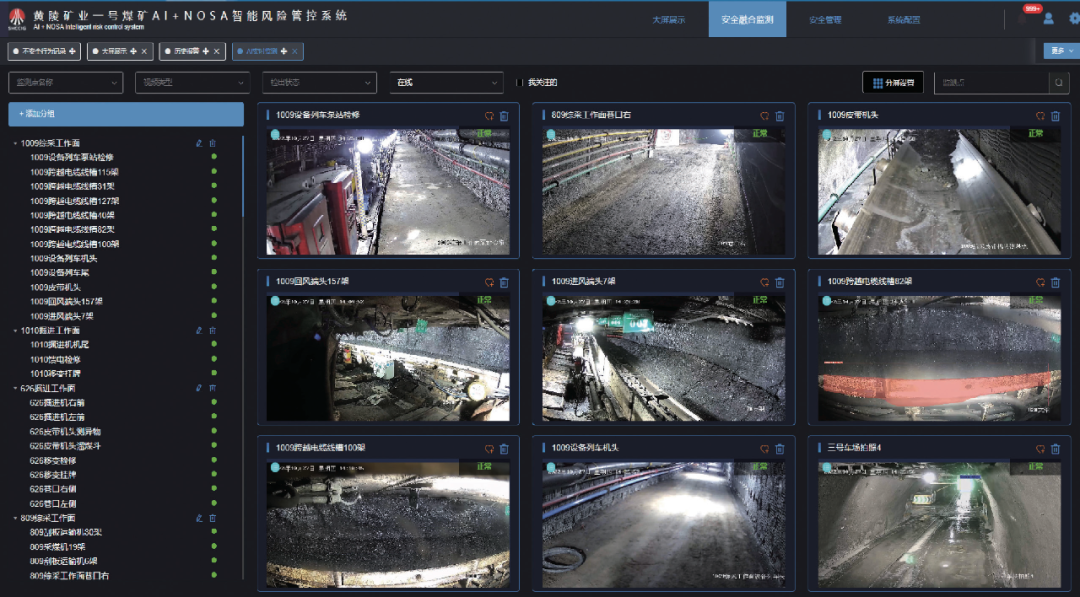1080x597 pixels.
Task: Close the 历史报警 page tab
Action: tap(216, 51)
